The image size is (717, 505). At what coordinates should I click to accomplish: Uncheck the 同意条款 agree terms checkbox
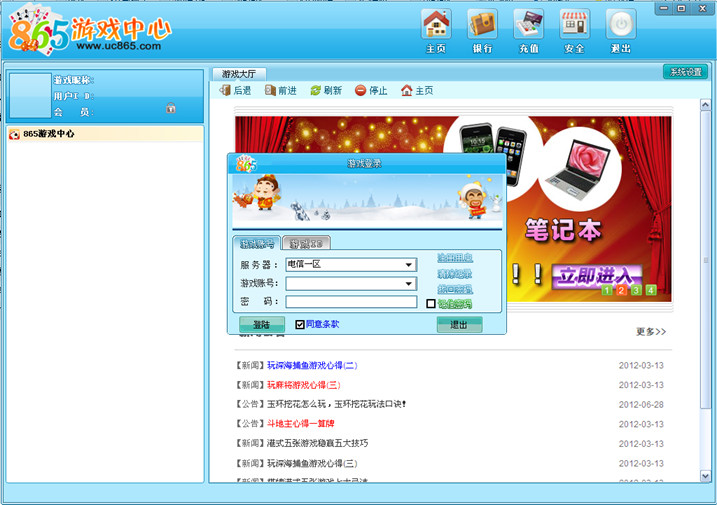pyautogui.click(x=300, y=324)
